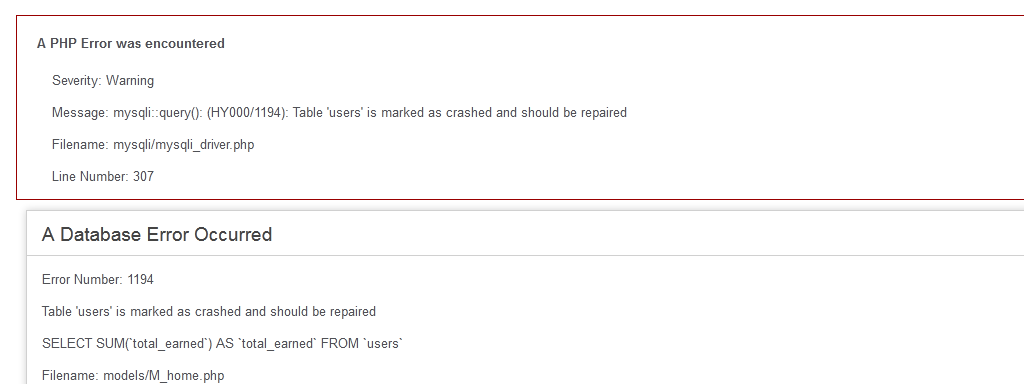The width and height of the screenshot is (1024, 384).
Task: Click the 'Error Number: 1194' line
Action: [x=98, y=280]
